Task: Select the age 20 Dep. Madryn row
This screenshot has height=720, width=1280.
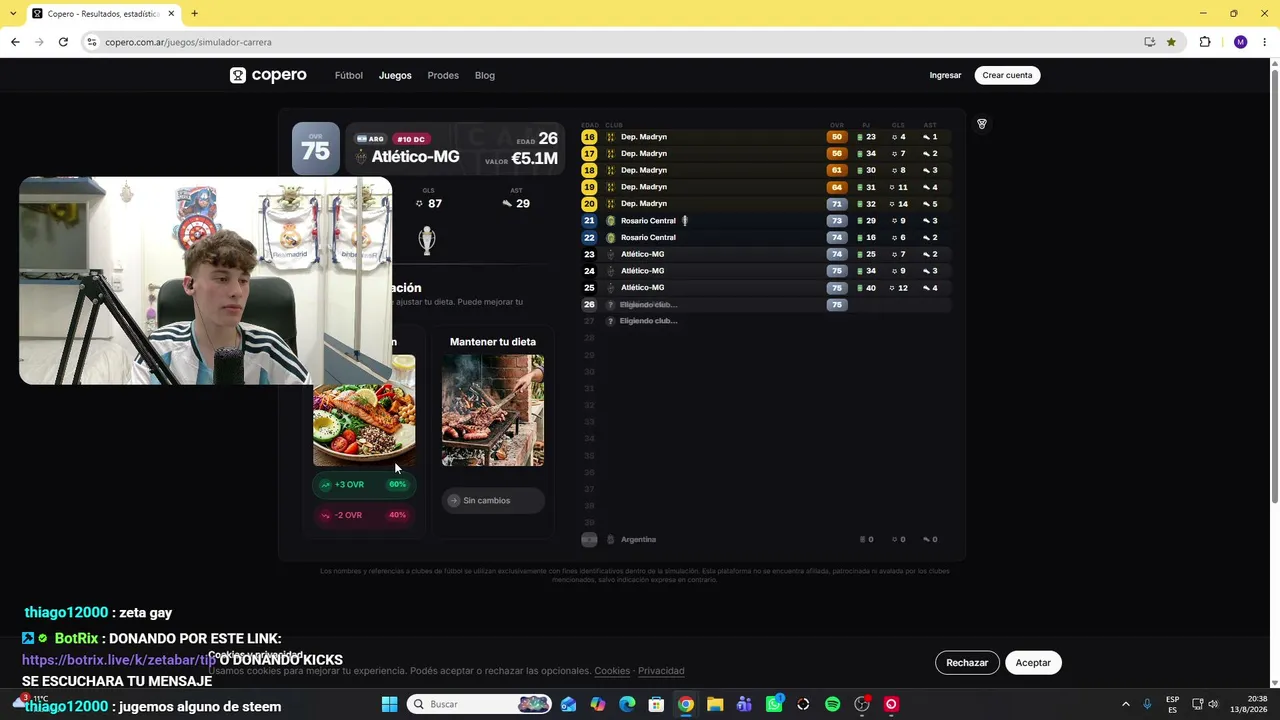Action: coord(764,204)
